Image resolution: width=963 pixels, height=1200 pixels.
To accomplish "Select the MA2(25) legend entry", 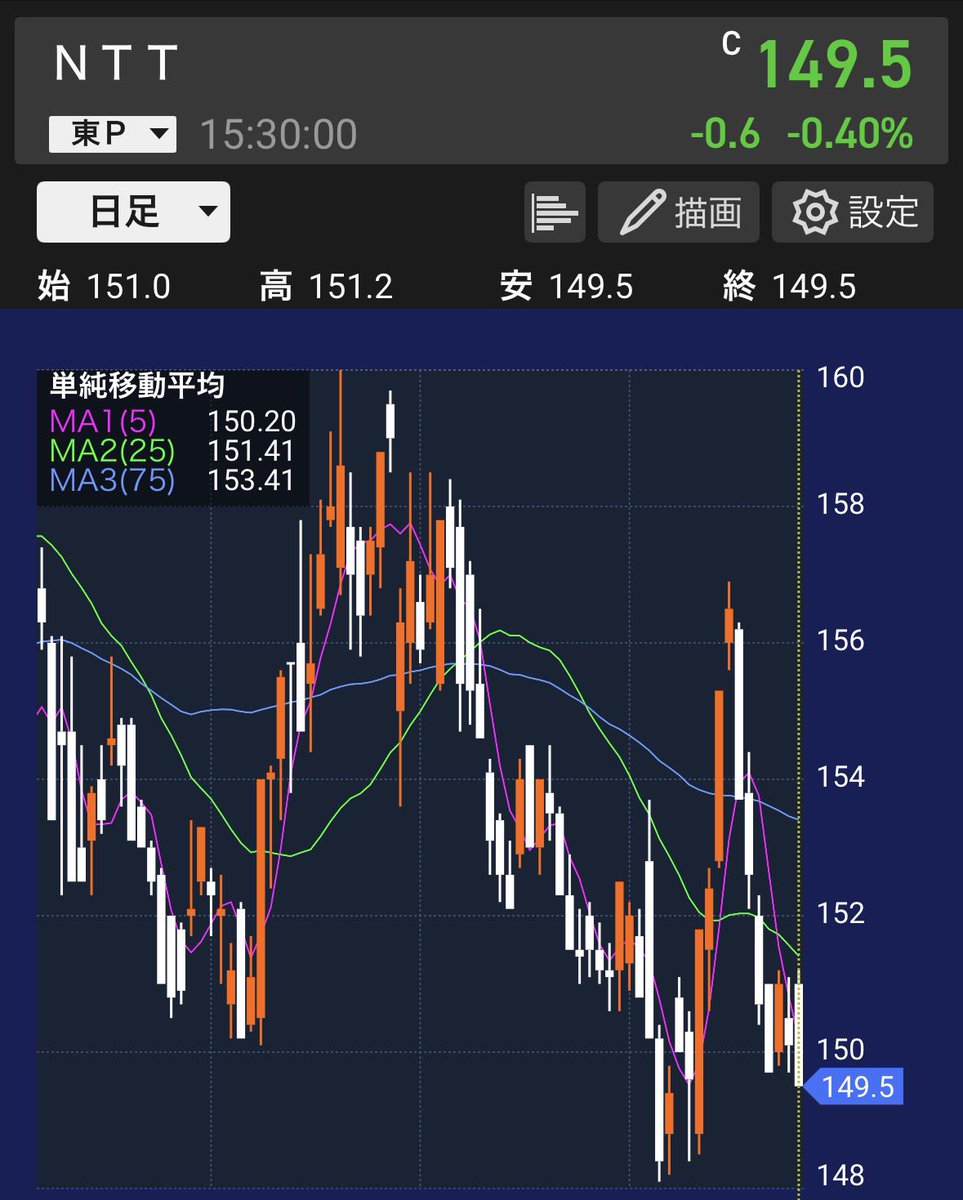I will click(x=111, y=451).
